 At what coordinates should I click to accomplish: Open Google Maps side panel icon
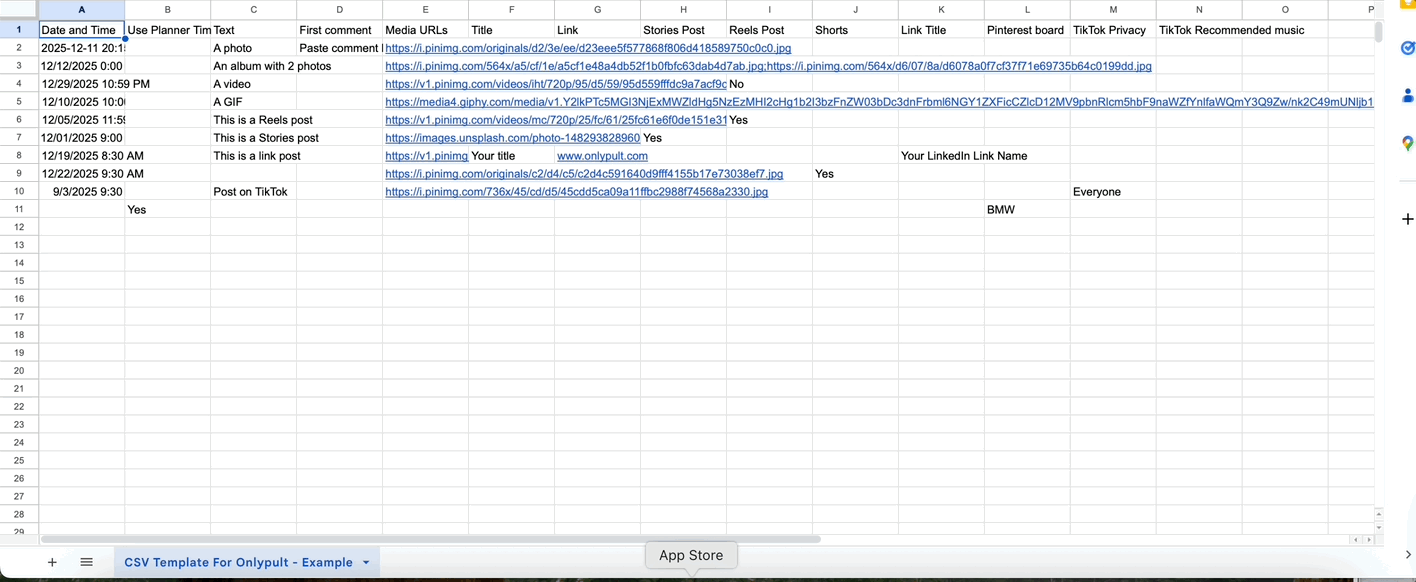pos(1408,144)
